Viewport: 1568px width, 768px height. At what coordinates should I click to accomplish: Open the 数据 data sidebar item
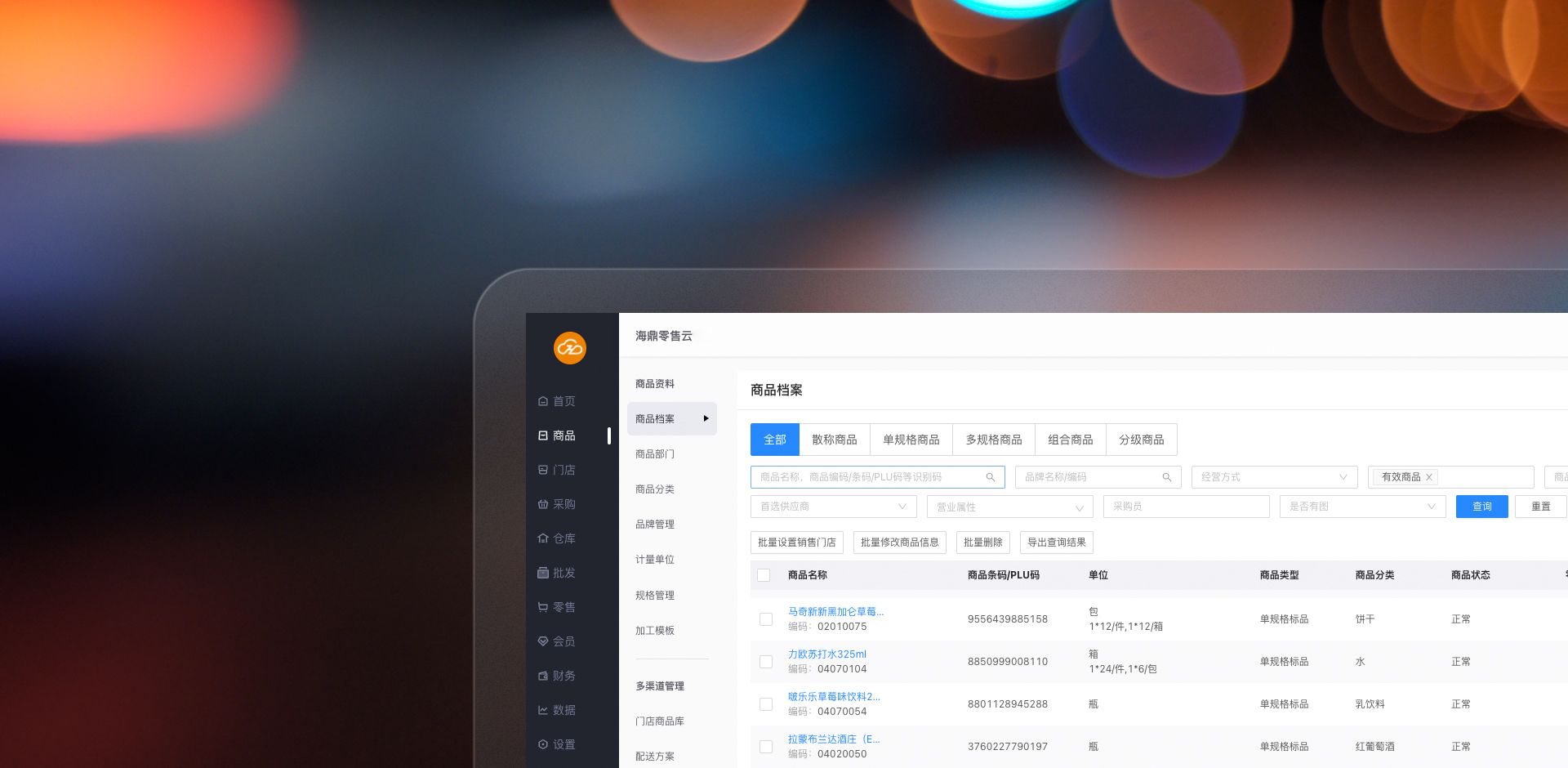point(557,710)
